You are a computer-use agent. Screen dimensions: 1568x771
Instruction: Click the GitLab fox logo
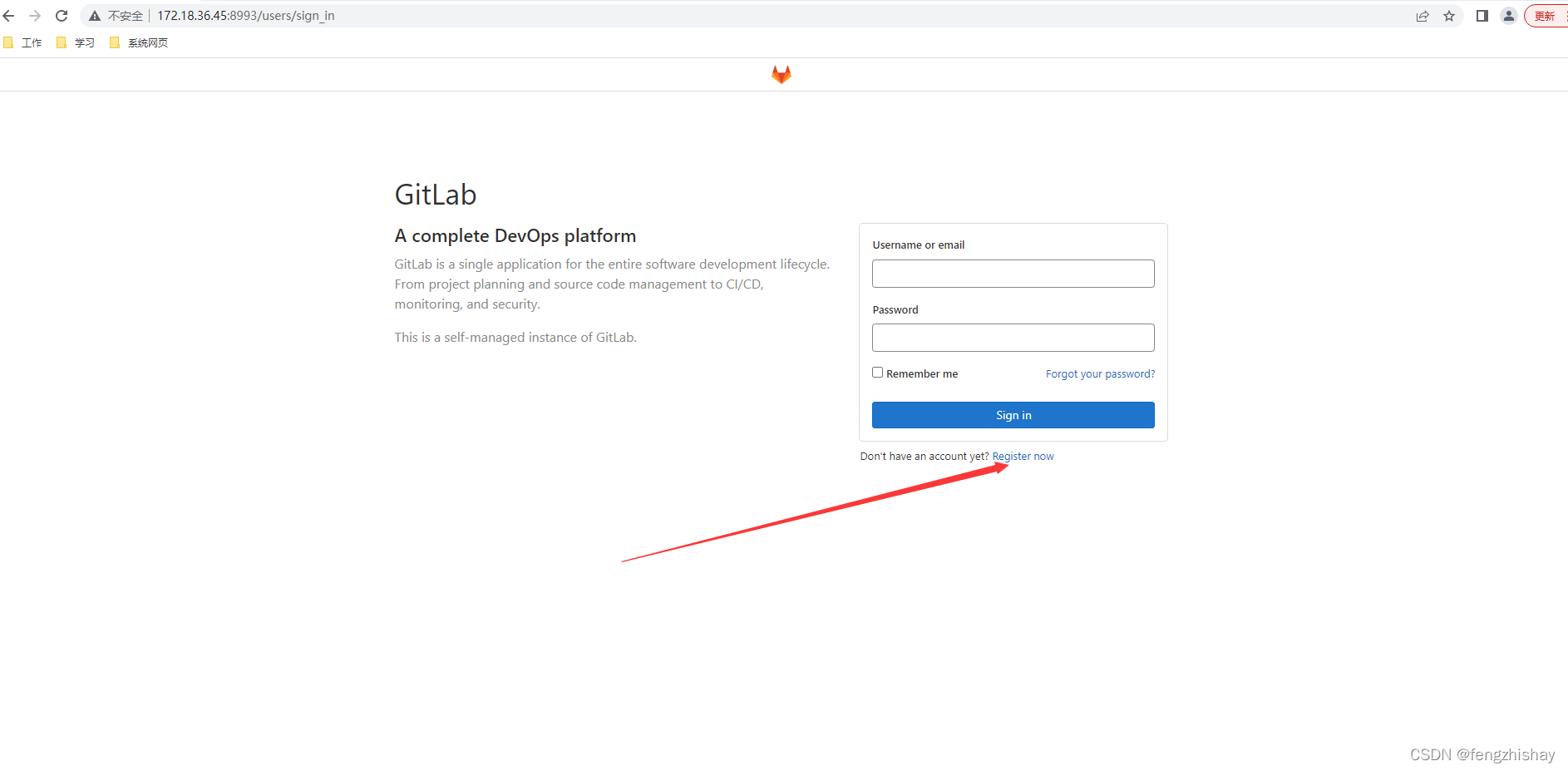click(x=782, y=74)
